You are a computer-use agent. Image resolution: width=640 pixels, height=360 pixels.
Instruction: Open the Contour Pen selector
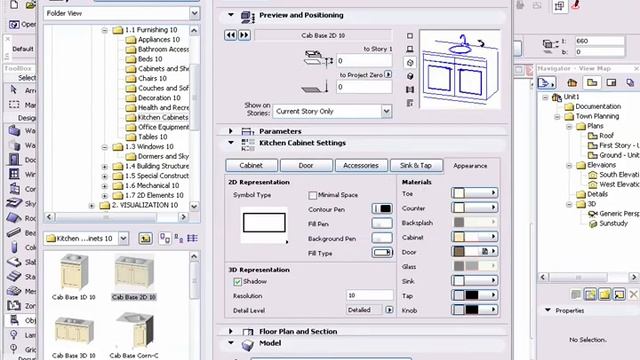[382, 209]
